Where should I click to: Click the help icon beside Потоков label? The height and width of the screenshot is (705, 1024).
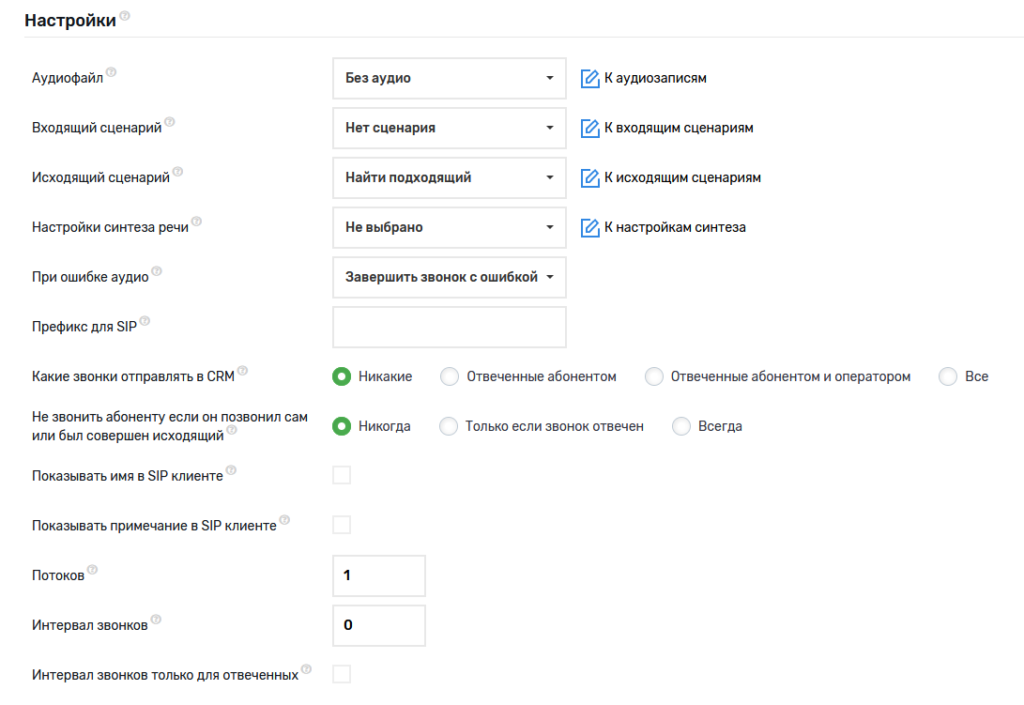pos(93,570)
